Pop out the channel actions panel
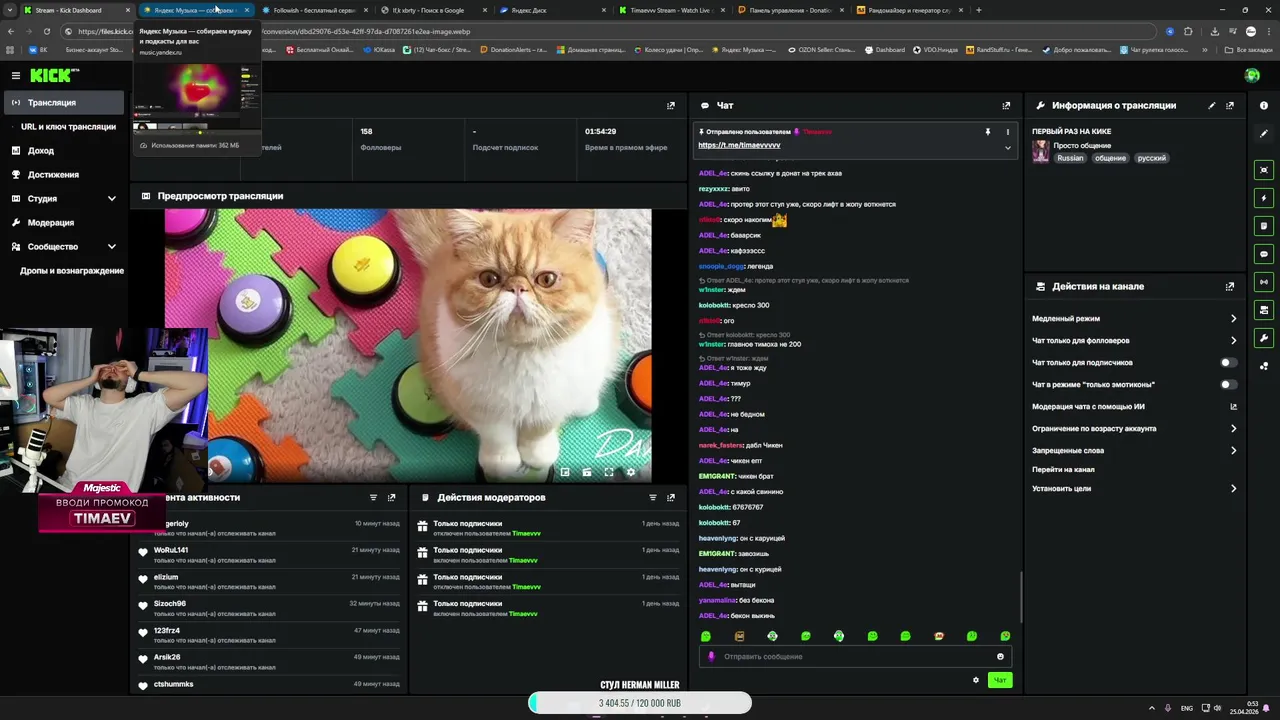1280x720 pixels. coord(1230,286)
